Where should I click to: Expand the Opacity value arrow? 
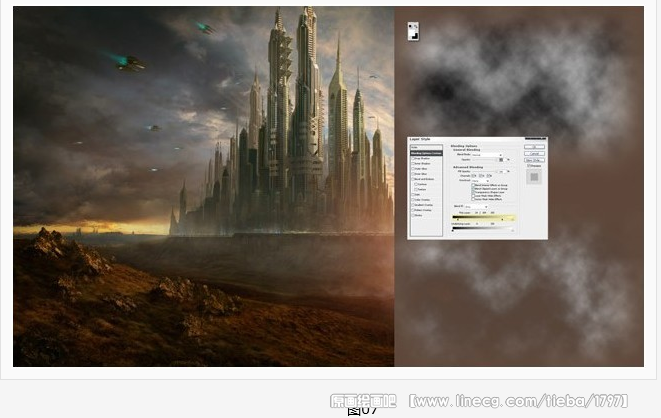508,160
